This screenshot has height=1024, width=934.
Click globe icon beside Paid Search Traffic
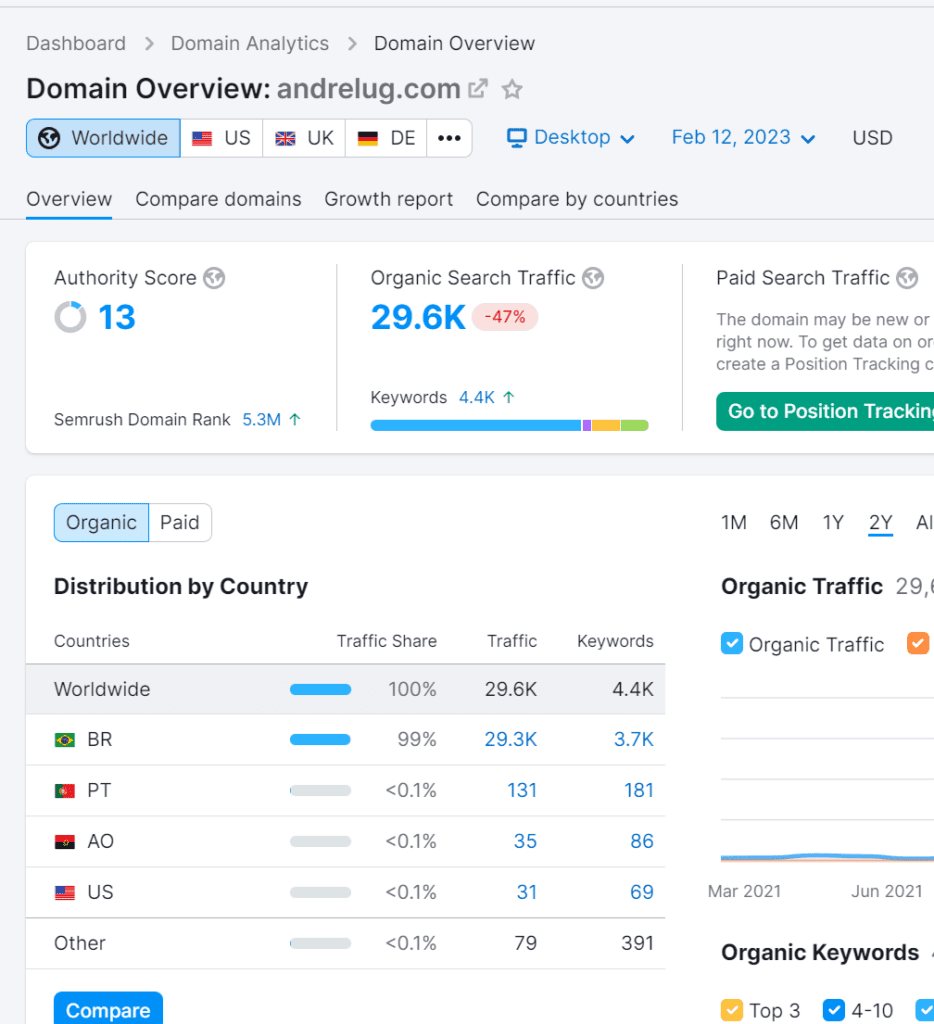[907, 278]
